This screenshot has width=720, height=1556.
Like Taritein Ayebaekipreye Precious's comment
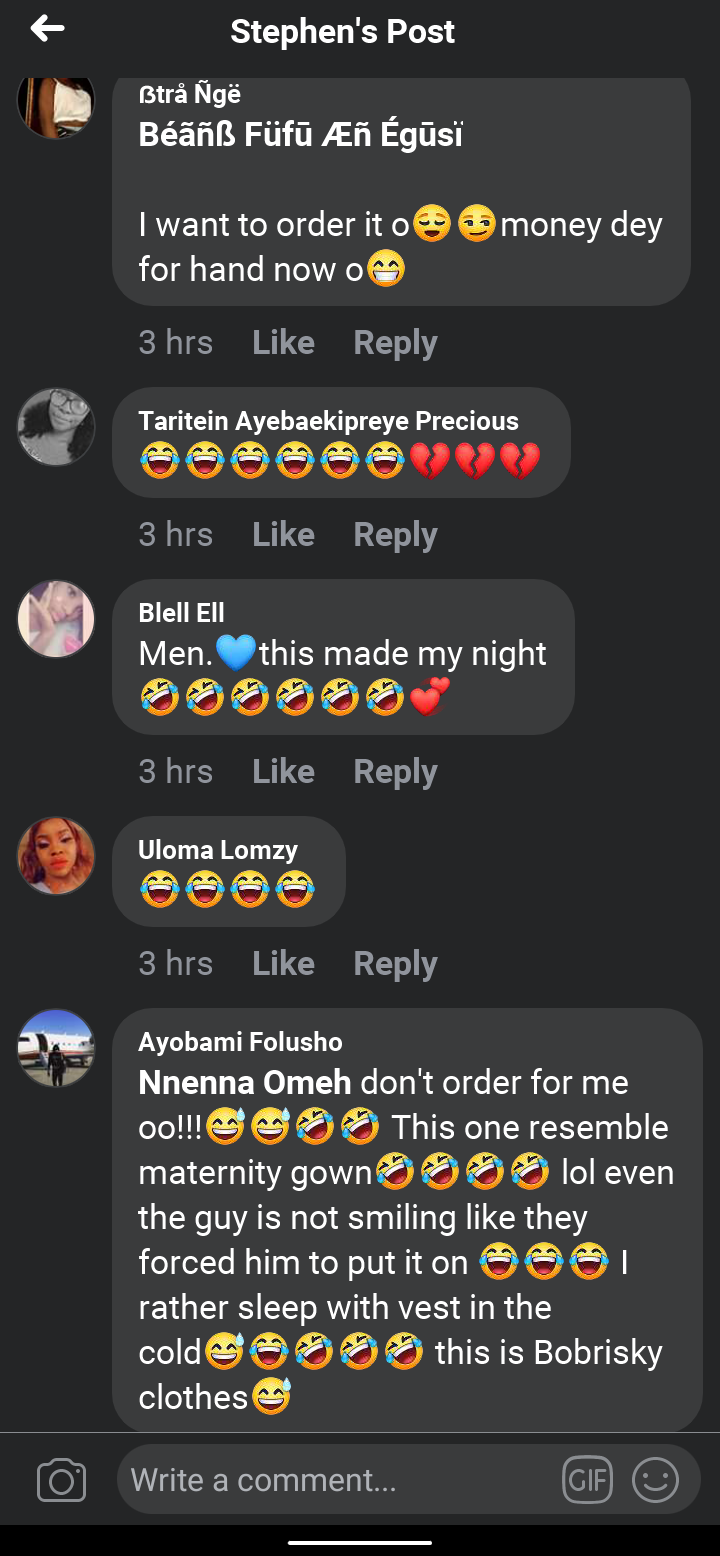283,535
